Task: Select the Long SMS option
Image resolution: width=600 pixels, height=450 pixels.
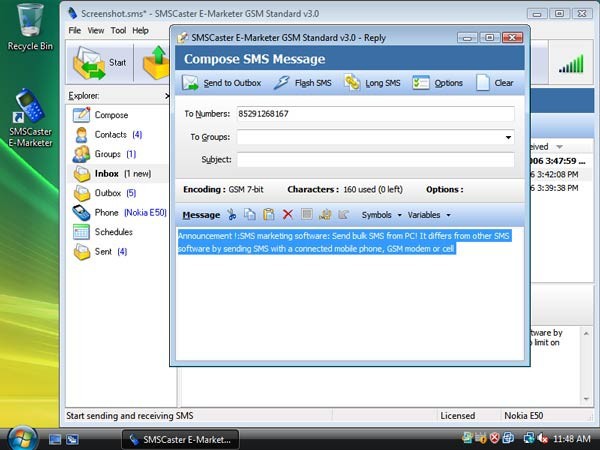Action: click(373, 83)
